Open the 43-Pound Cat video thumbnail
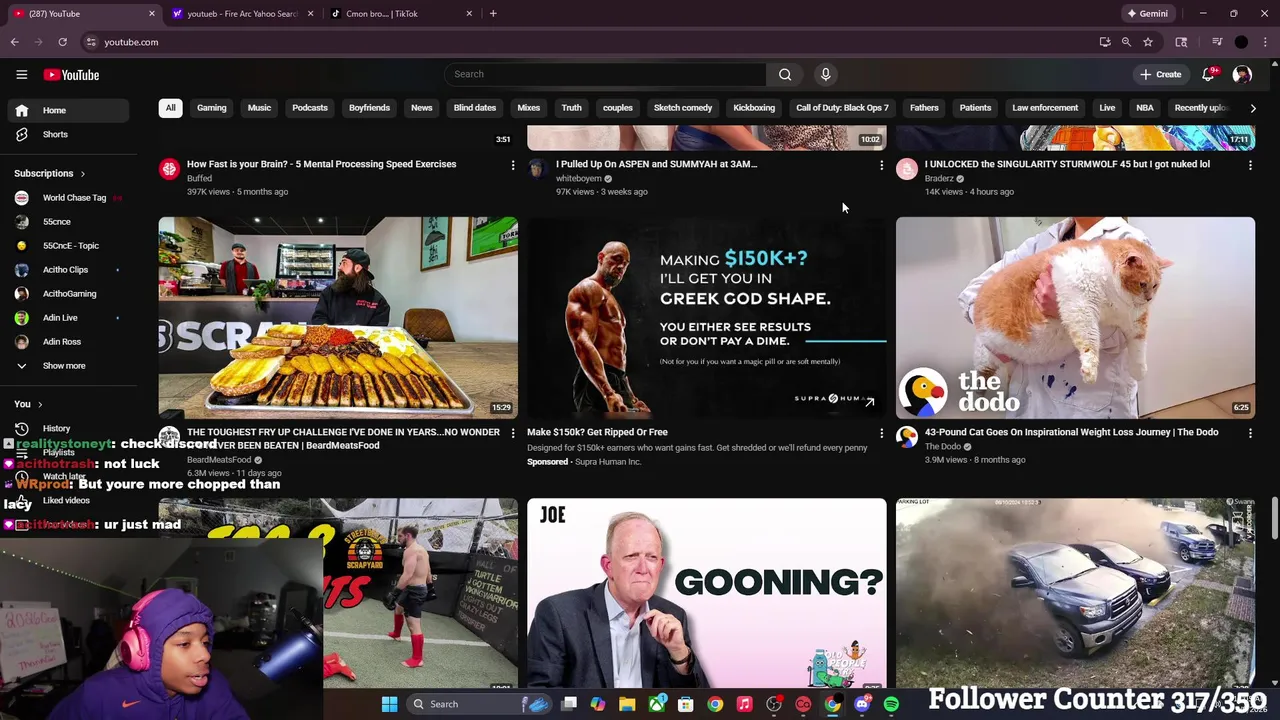 [x=1075, y=317]
